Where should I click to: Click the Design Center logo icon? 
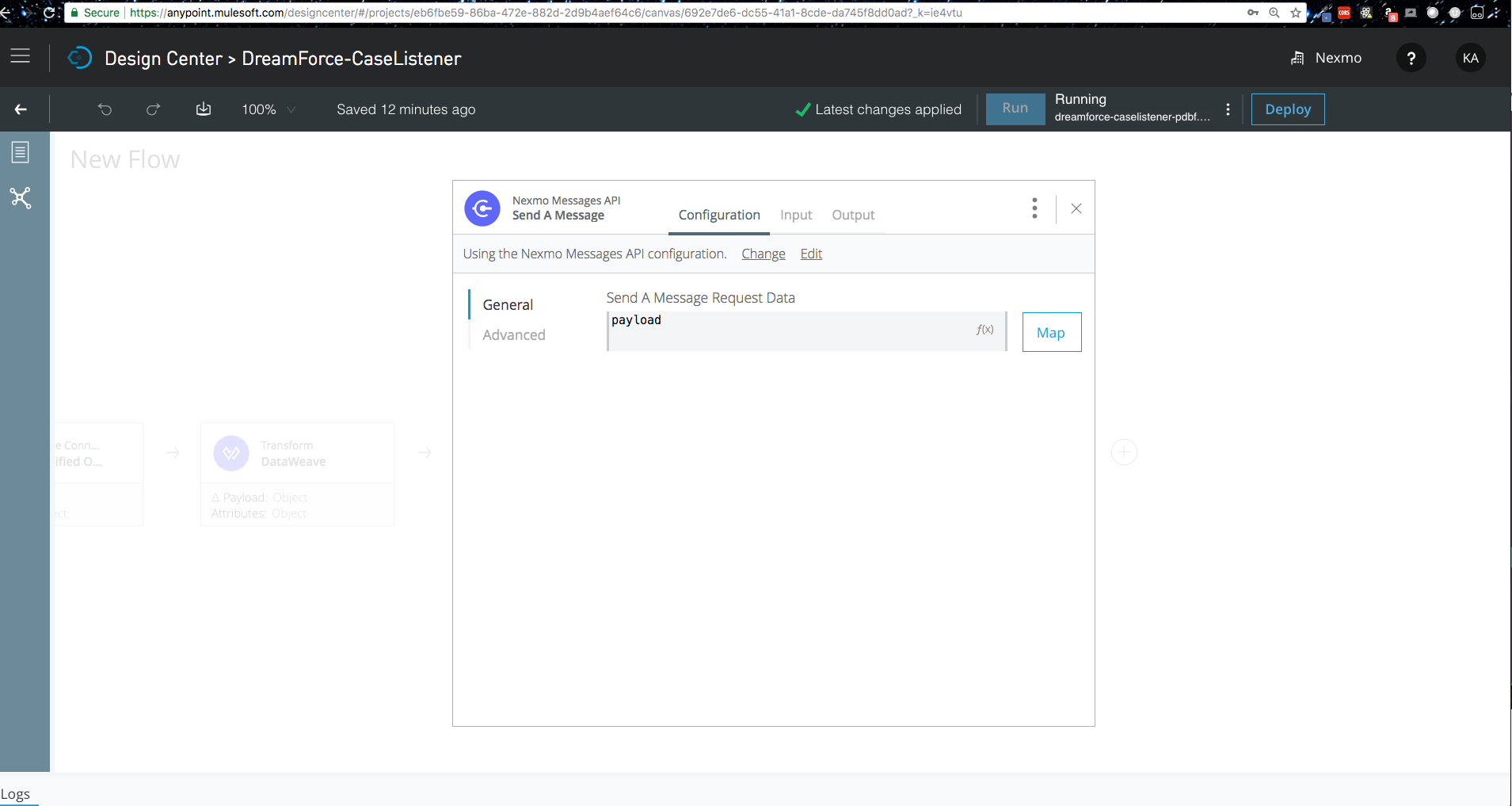80,58
